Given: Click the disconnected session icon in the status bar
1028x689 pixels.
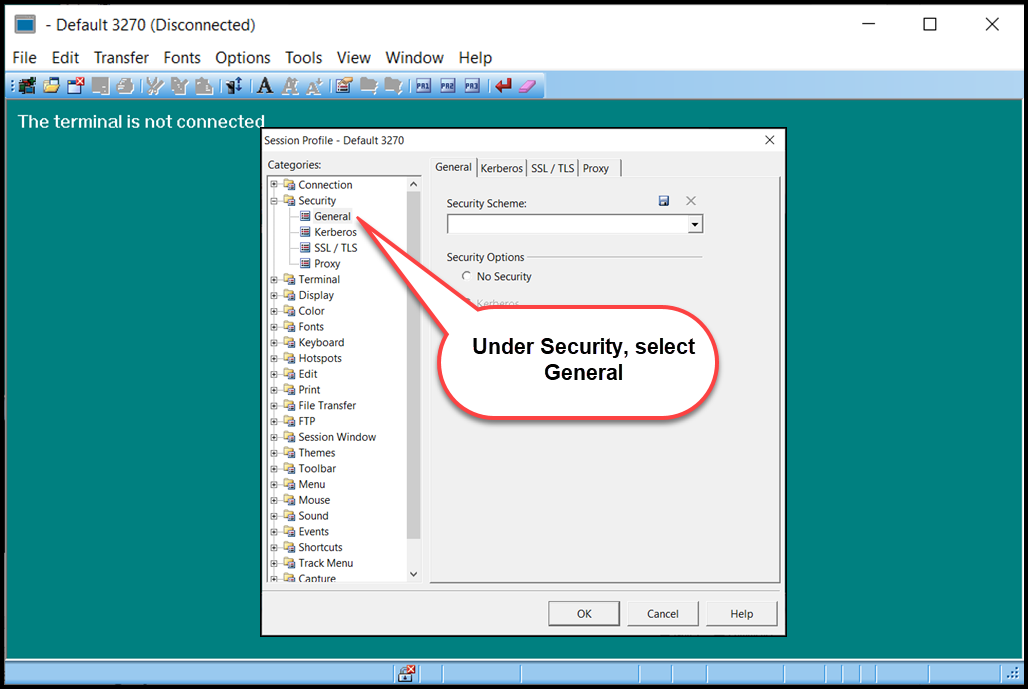Looking at the screenshot, I should click(407, 673).
